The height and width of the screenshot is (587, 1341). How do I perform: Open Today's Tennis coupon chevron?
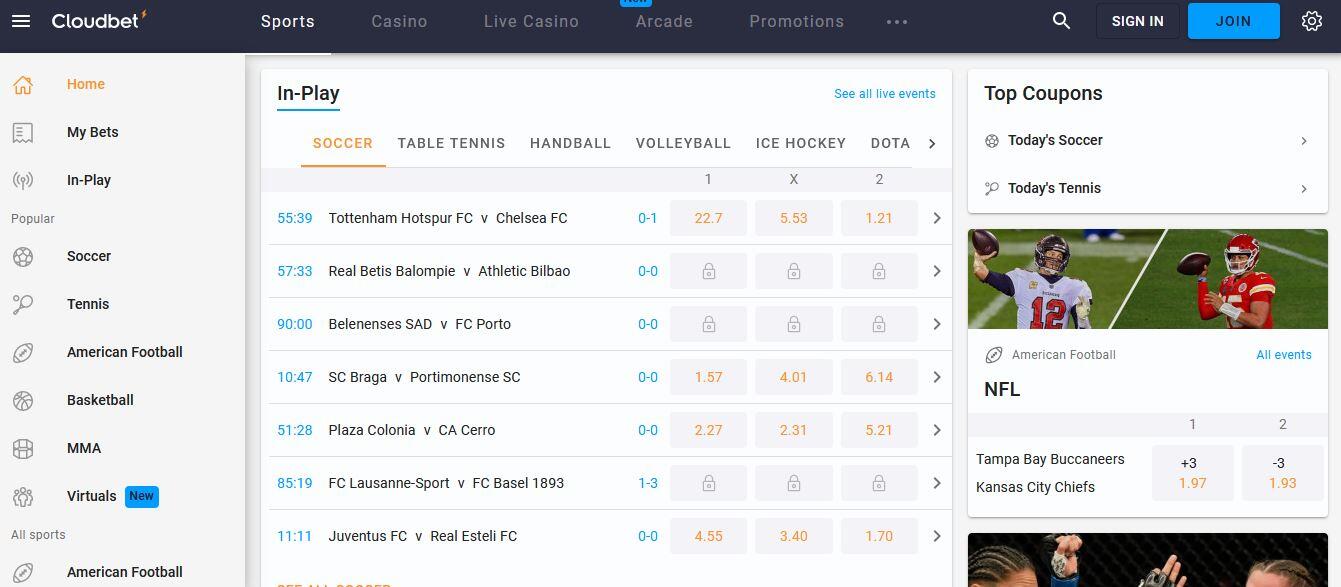pyautogui.click(x=1304, y=188)
